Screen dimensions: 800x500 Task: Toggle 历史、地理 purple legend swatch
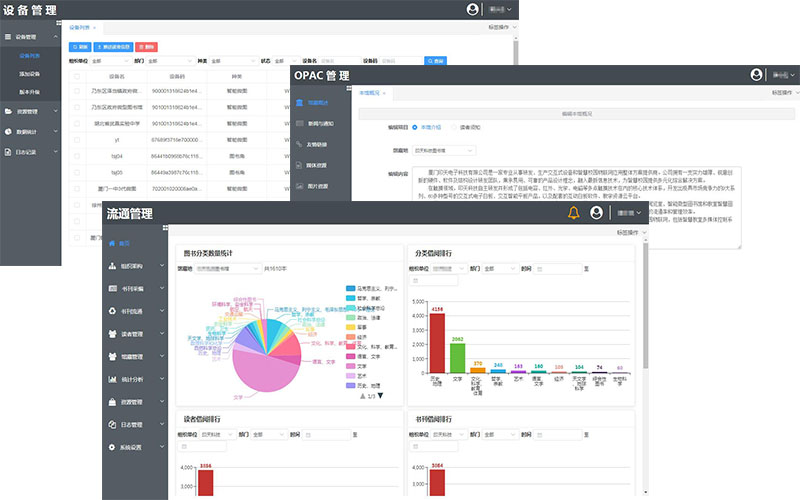tap(351, 386)
